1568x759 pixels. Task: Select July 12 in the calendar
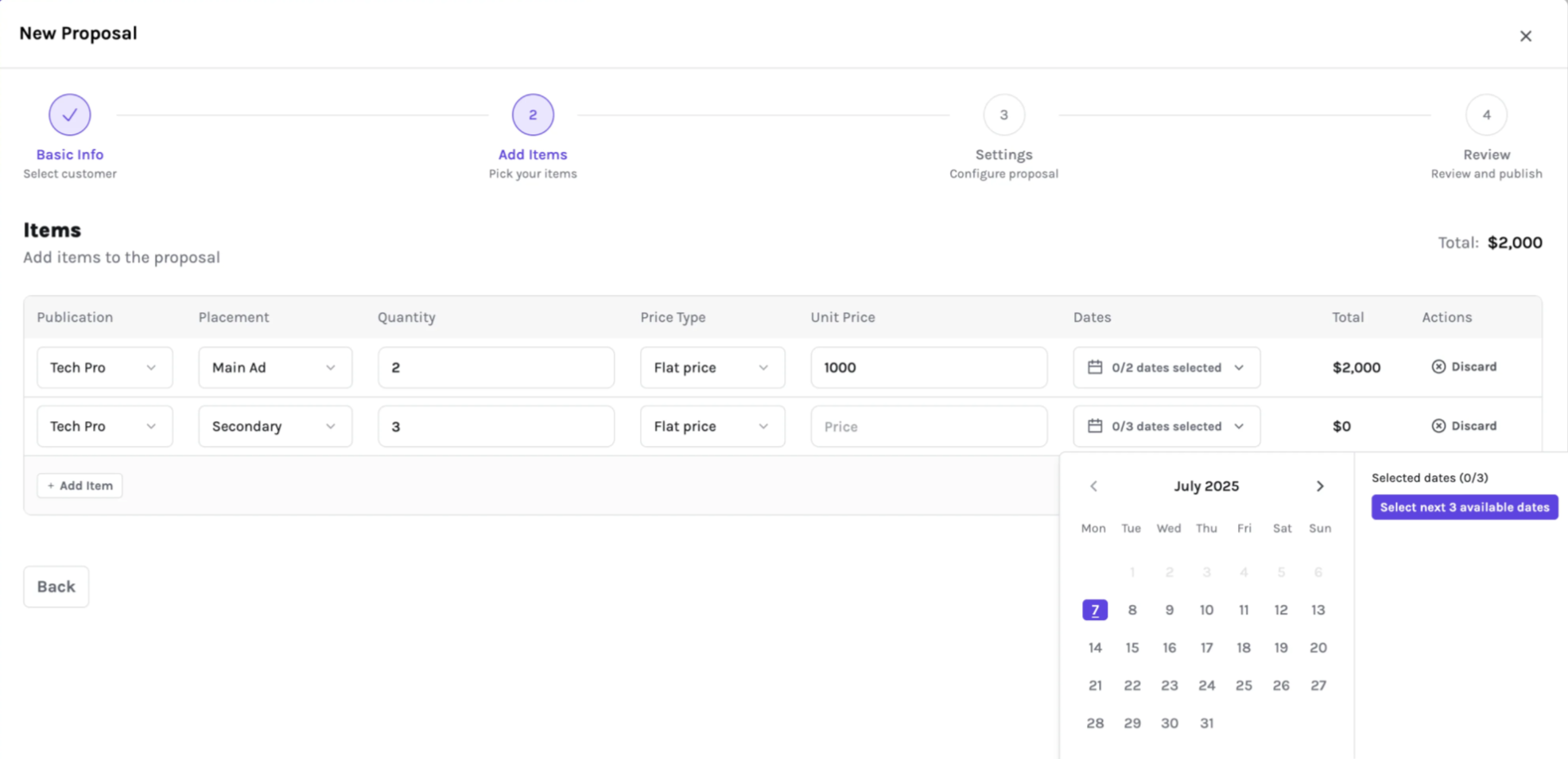pyautogui.click(x=1281, y=610)
